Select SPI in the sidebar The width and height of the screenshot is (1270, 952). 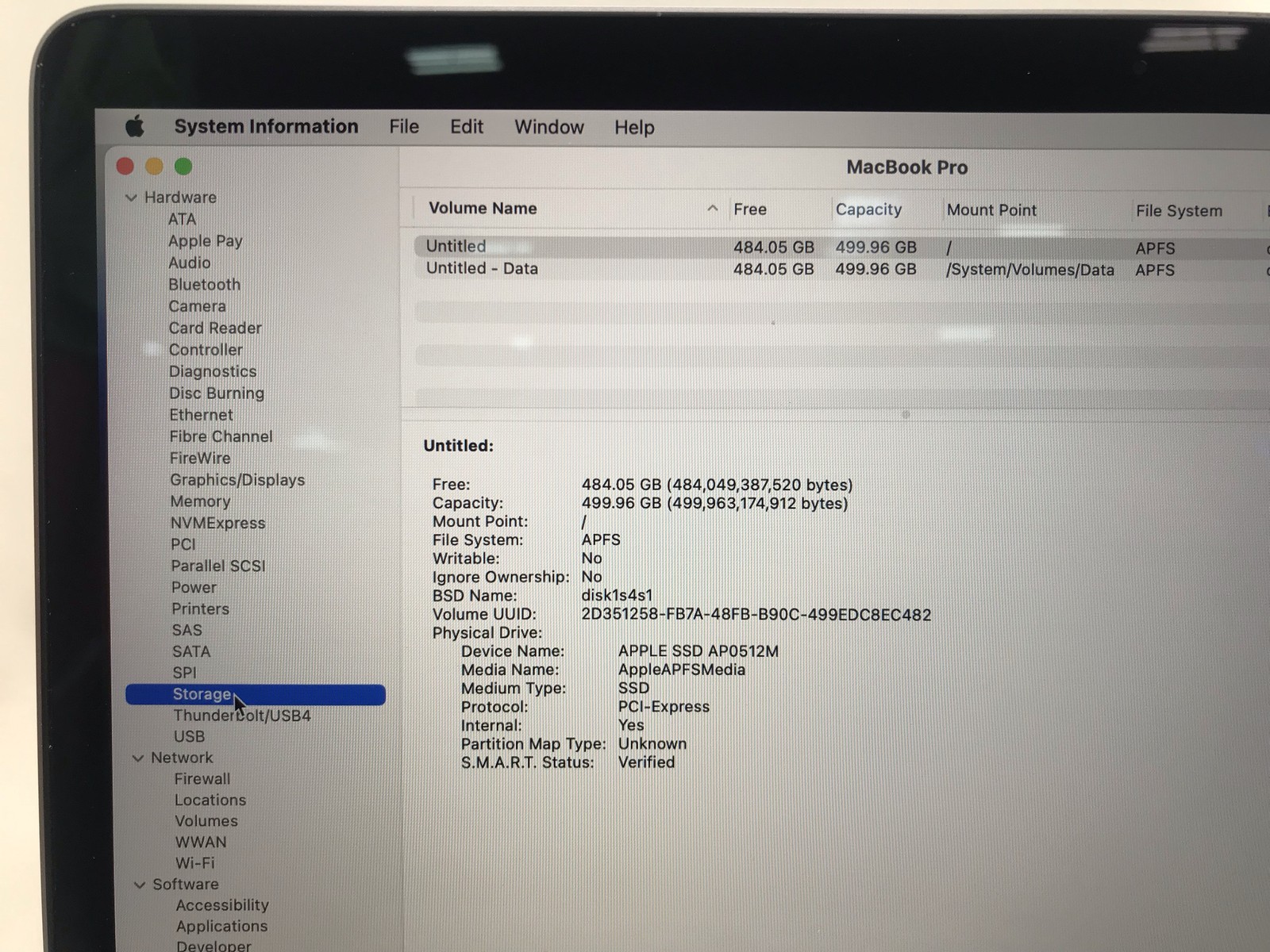184,673
